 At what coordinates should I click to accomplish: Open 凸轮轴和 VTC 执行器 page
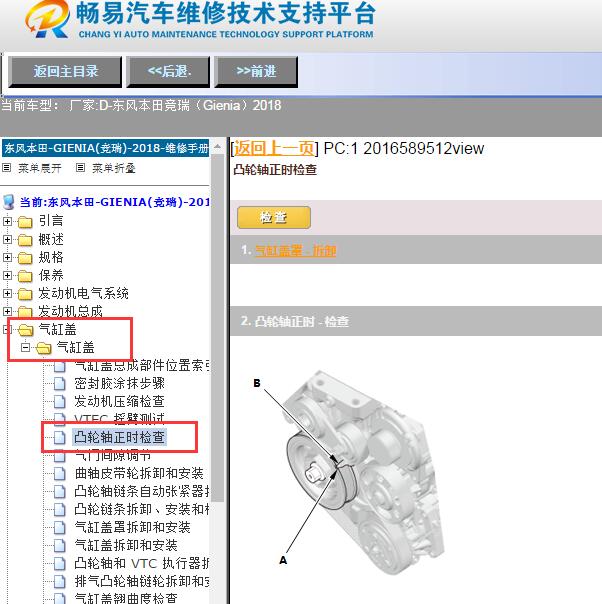click(x=141, y=563)
